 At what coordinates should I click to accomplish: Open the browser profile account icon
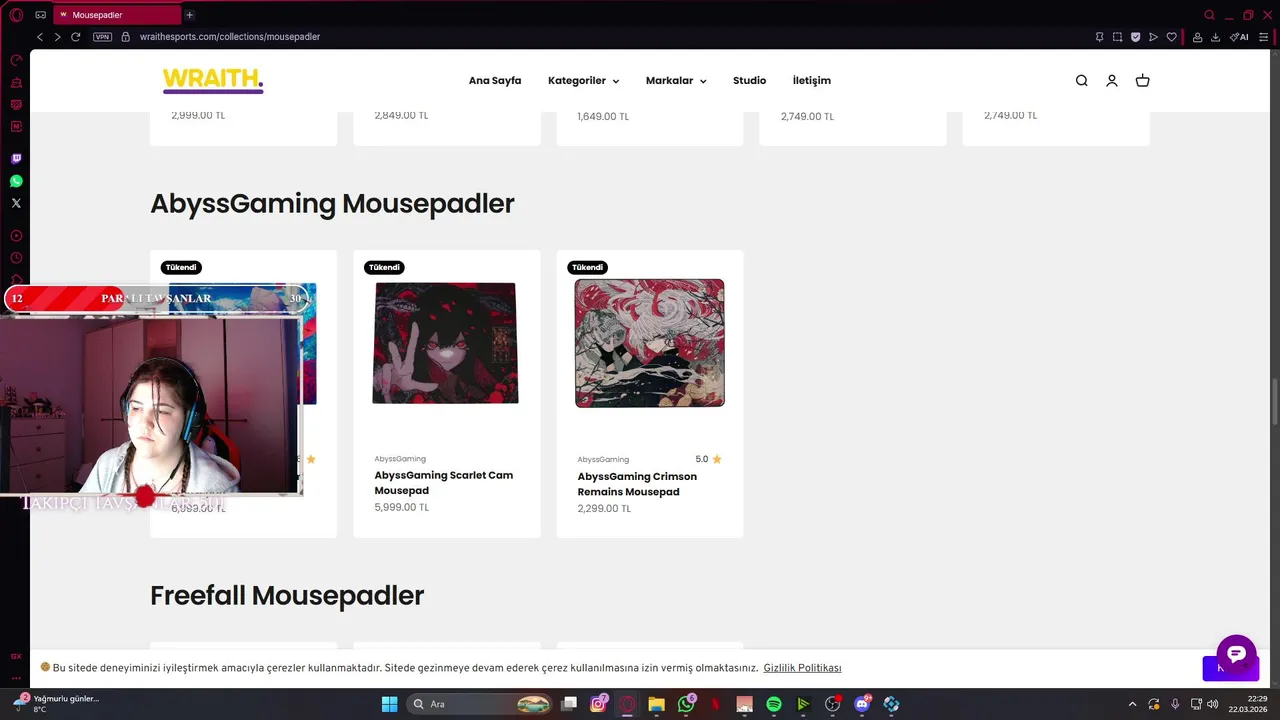pos(1197,37)
